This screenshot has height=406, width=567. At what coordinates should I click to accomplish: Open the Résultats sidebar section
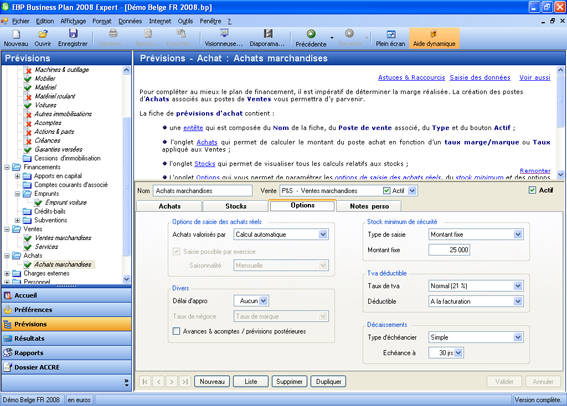(x=67, y=338)
